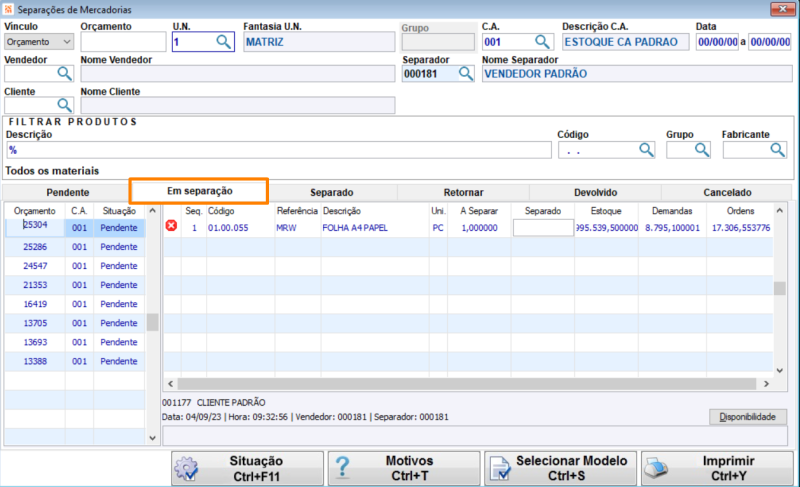
Task: Click the gear icon on the Situação button
Action: click(186, 468)
